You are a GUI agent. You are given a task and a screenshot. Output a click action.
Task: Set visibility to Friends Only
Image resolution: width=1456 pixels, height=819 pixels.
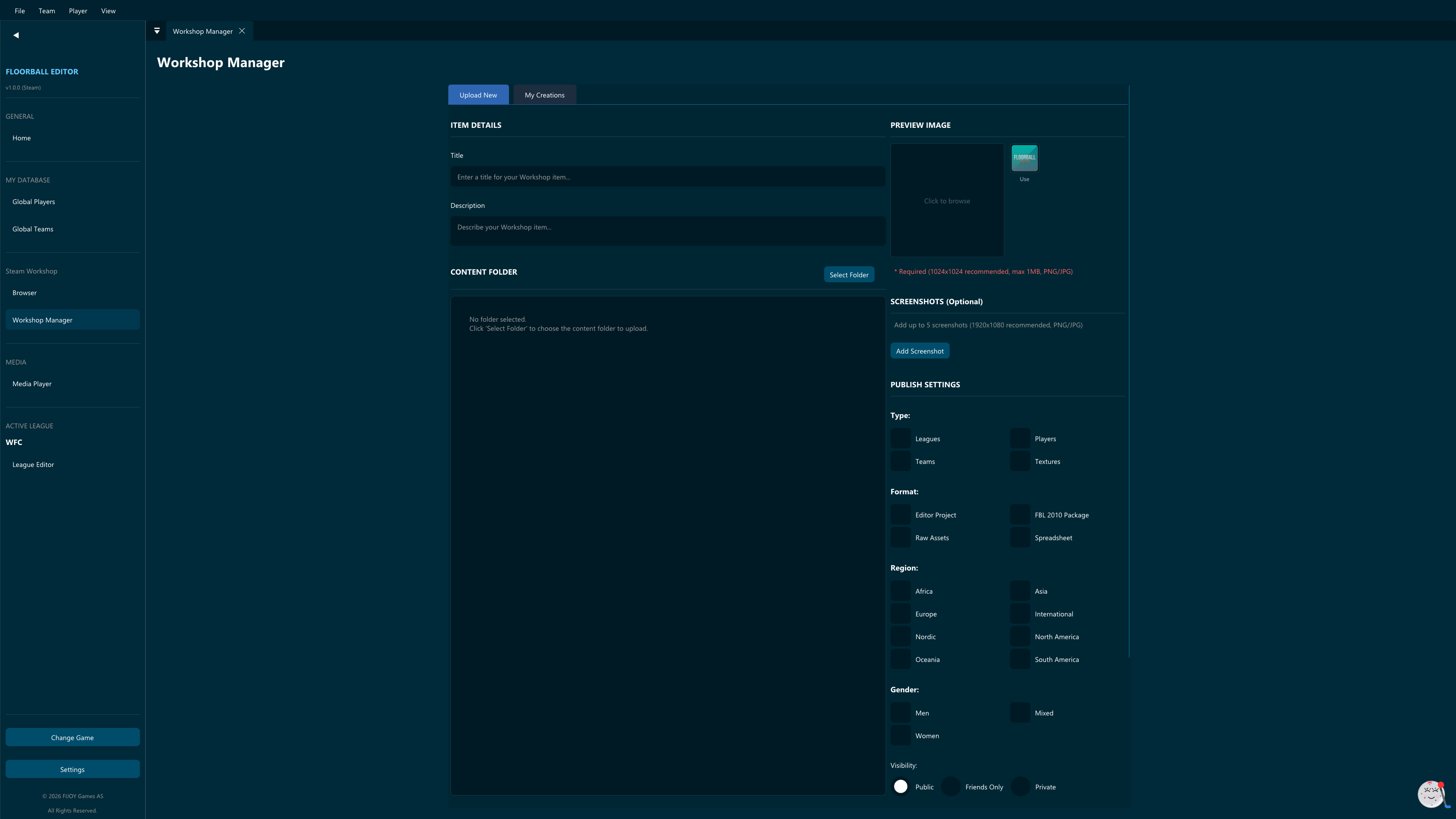point(951,787)
